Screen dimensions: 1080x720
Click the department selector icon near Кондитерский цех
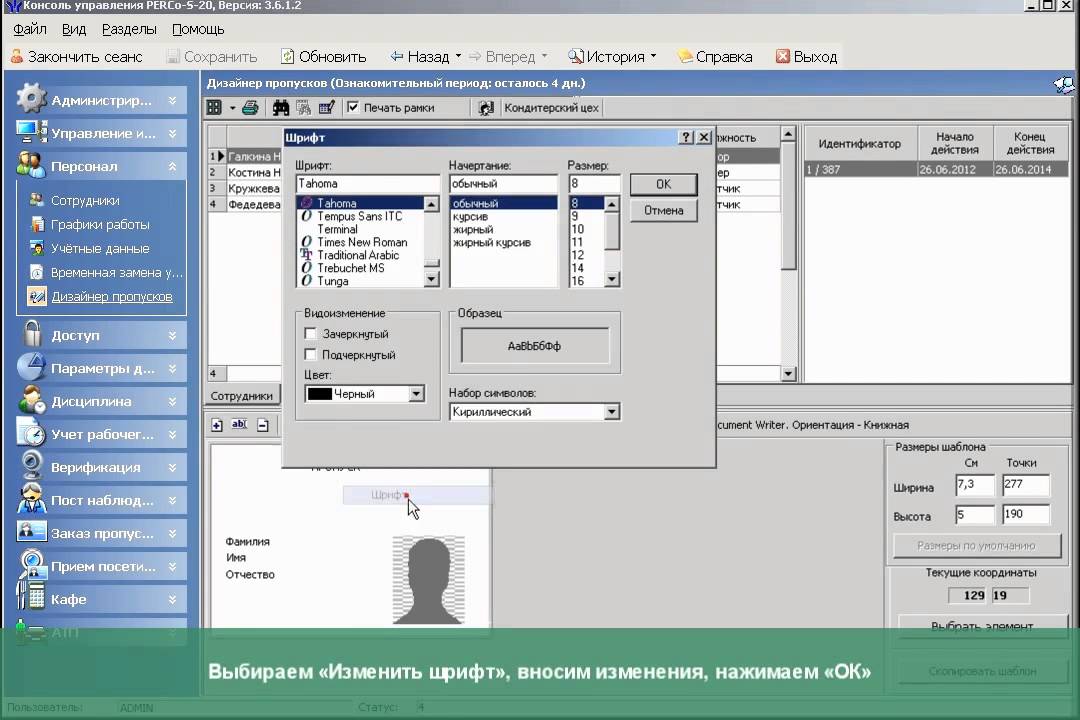point(486,107)
